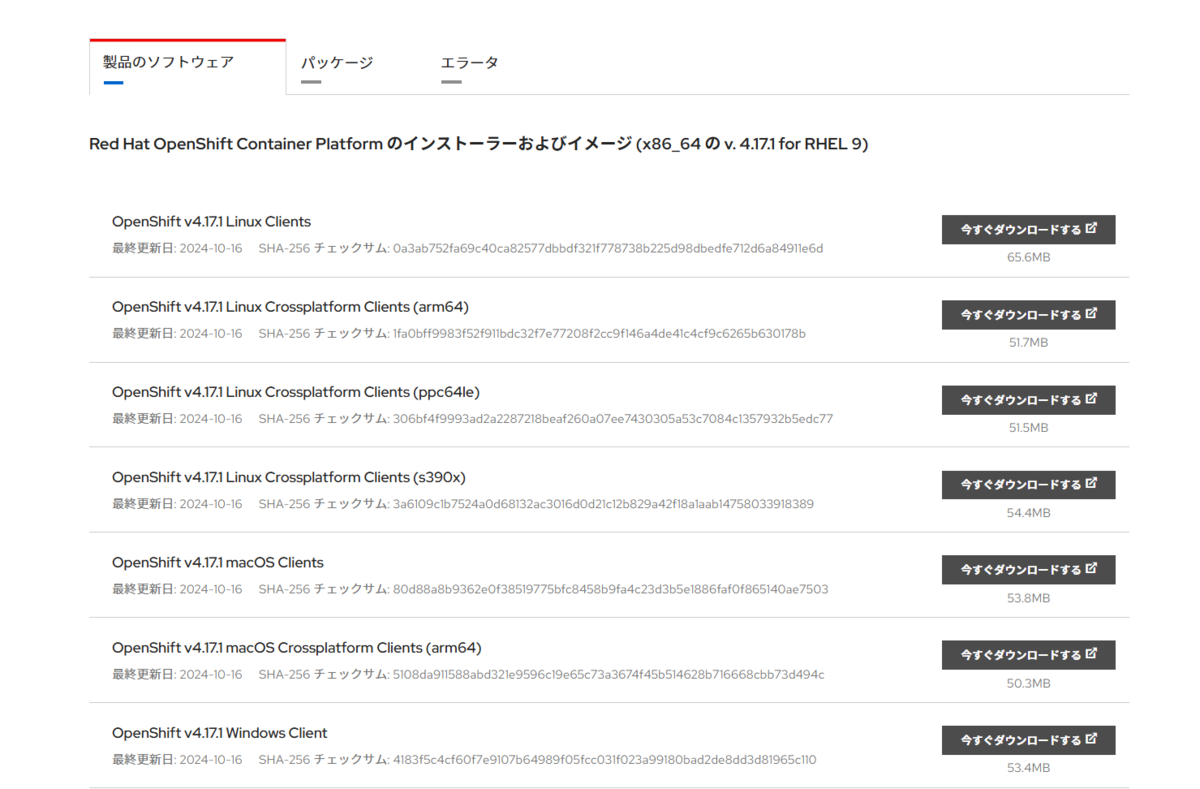The image size is (1200, 789).
Task: Switch to the パッケージ tab
Action: pos(337,62)
